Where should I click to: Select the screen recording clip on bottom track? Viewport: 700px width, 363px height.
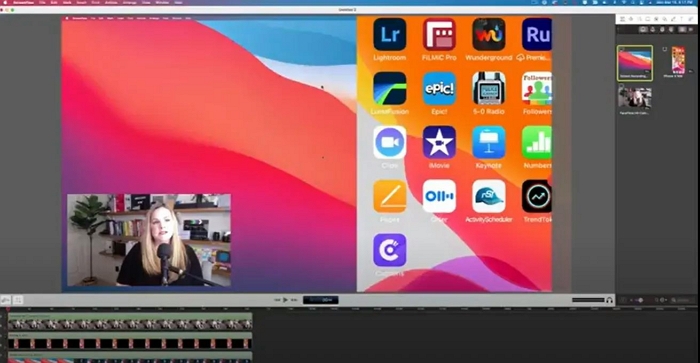coord(130,358)
